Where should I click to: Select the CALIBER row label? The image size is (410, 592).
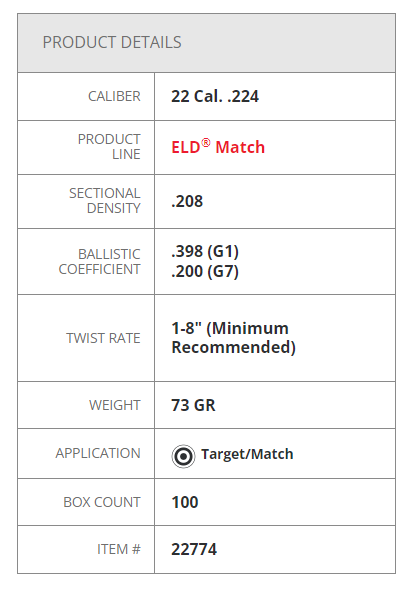click(x=114, y=96)
